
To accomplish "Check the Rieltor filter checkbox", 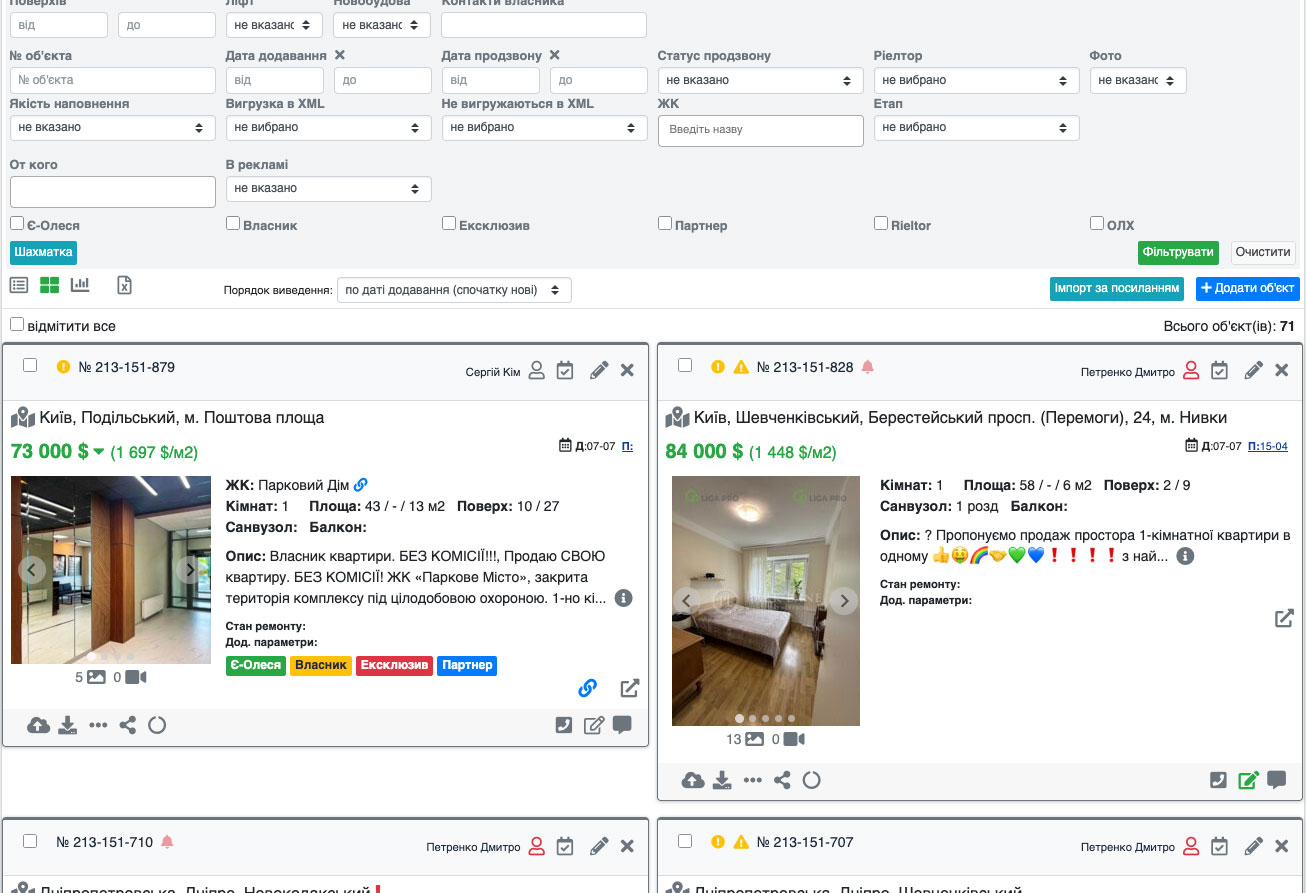I will 881,224.
